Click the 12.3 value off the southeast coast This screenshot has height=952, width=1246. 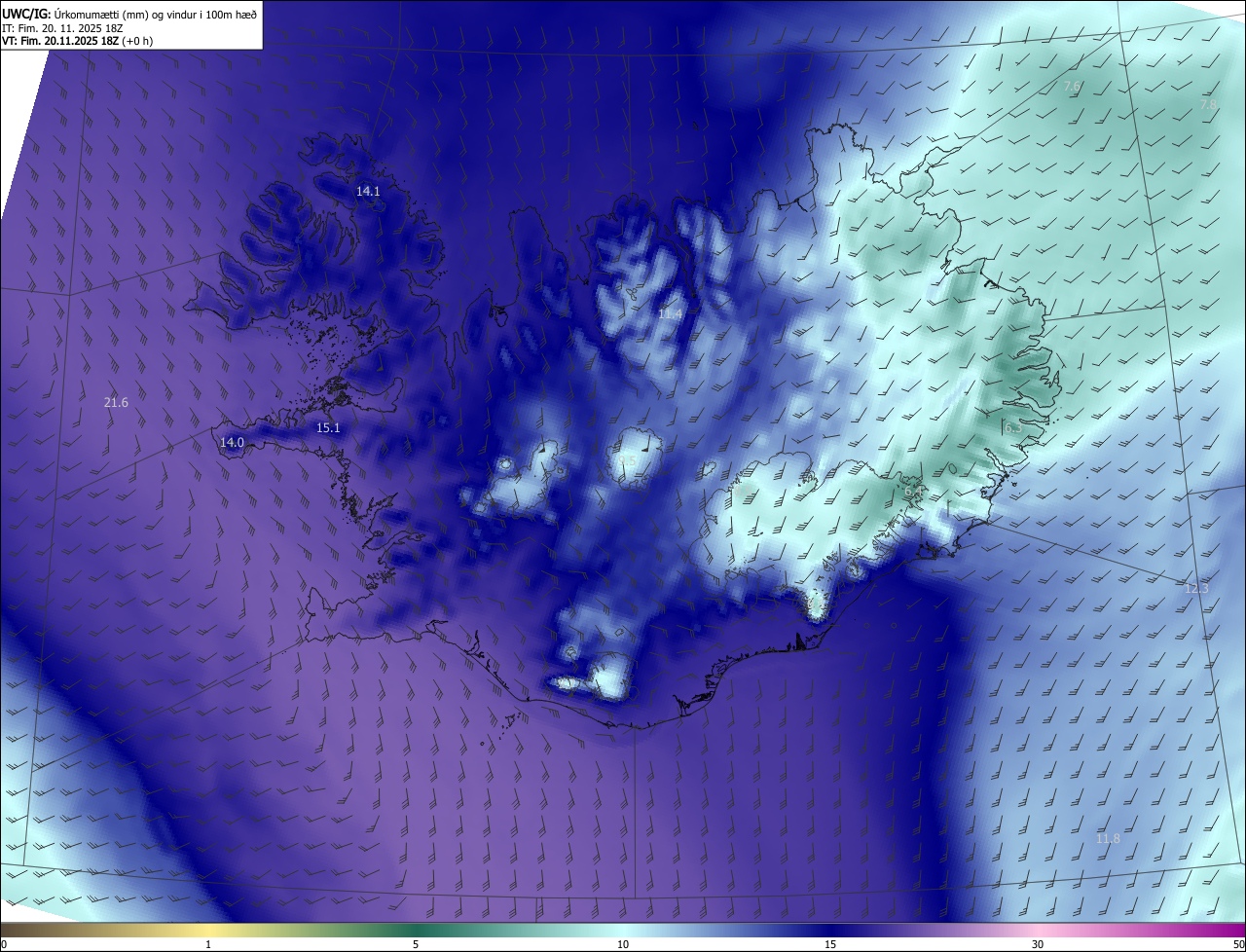pos(1196,589)
